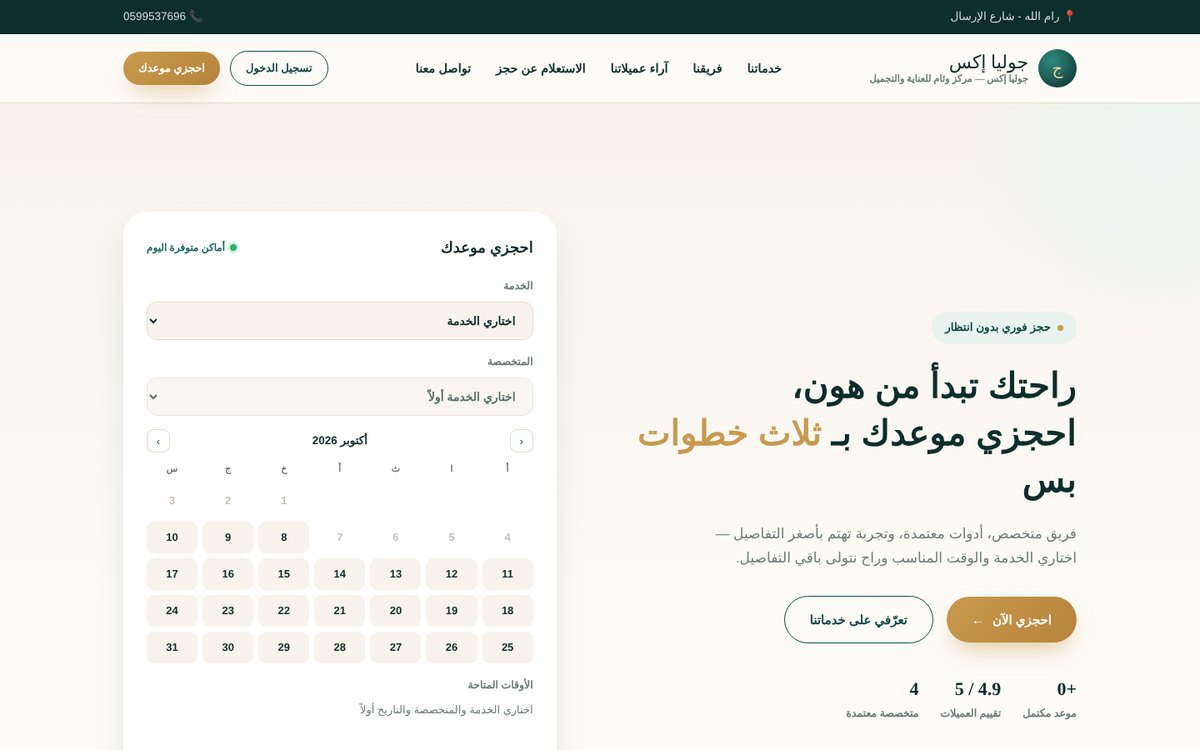Click the جوليا إكس brand name link

[988, 62]
